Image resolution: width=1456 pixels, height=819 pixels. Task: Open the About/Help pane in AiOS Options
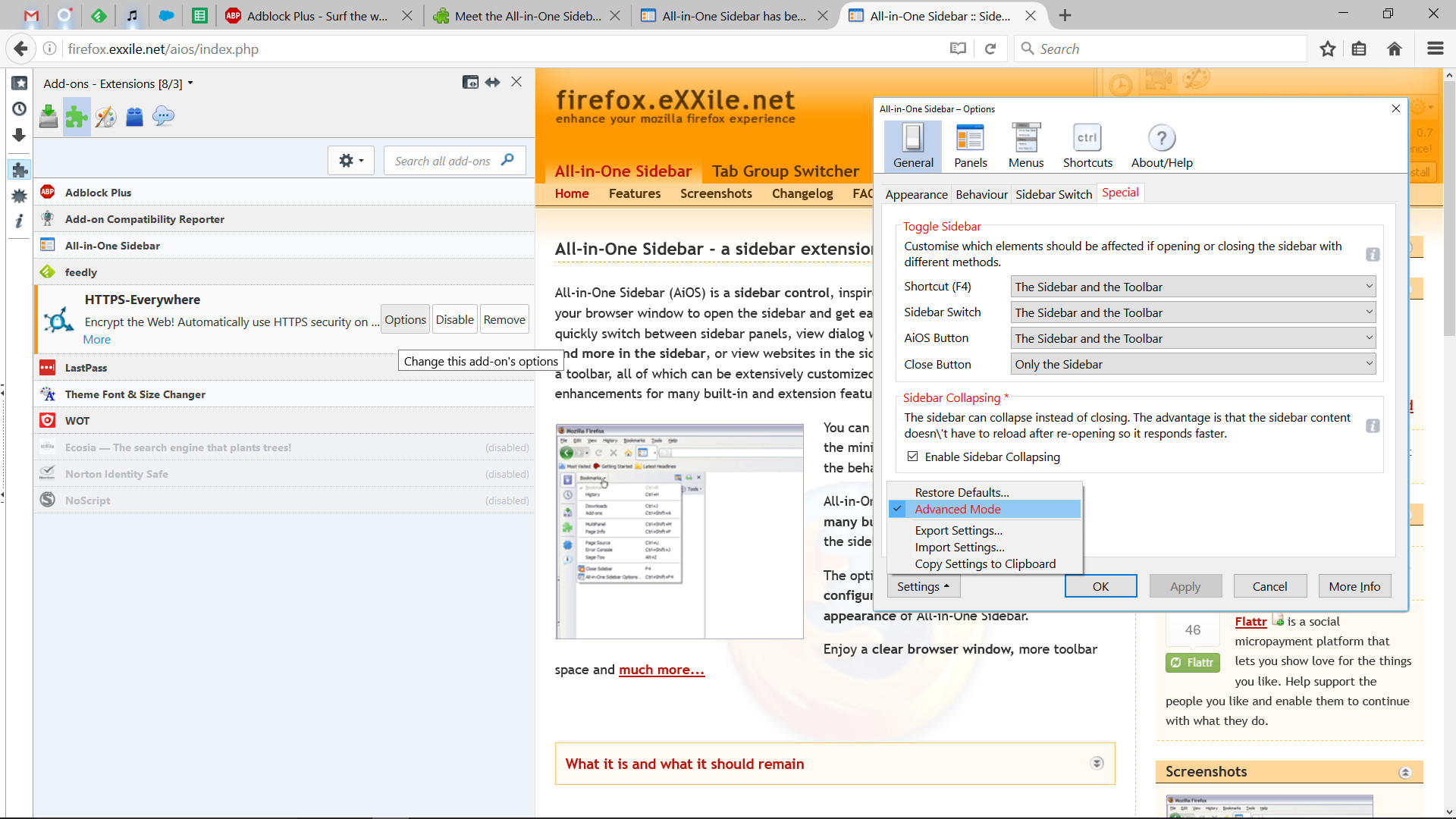click(x=1162, y=146)
